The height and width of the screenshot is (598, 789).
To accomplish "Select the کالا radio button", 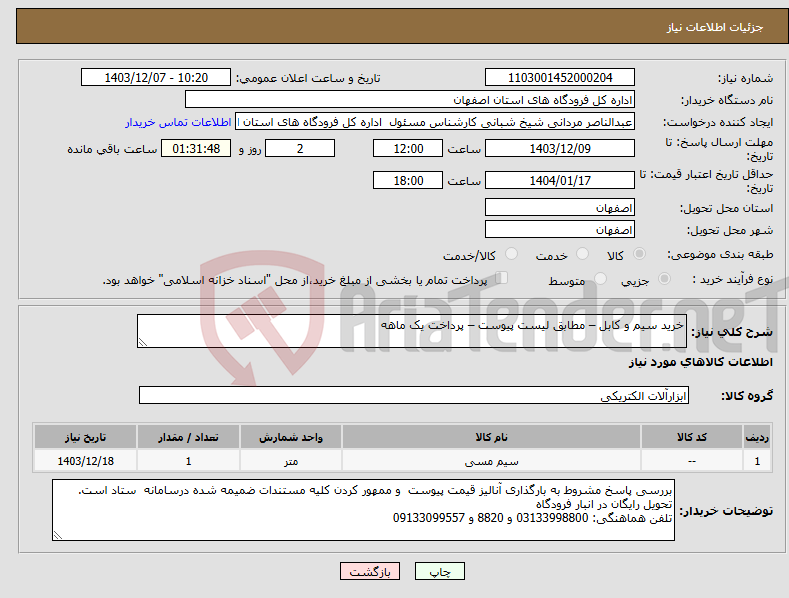I will pyautogui.click(x=639, y=254).
